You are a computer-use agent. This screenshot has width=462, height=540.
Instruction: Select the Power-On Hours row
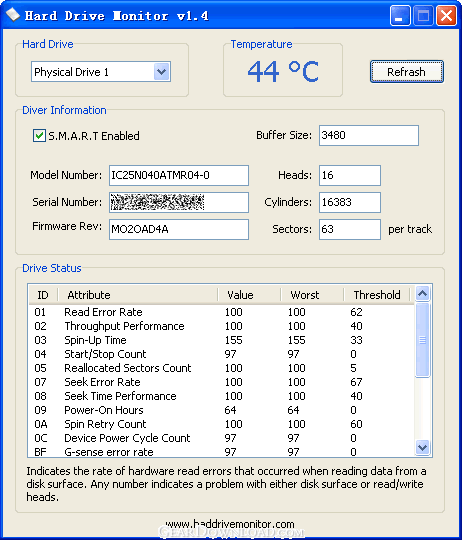point(221,410)
